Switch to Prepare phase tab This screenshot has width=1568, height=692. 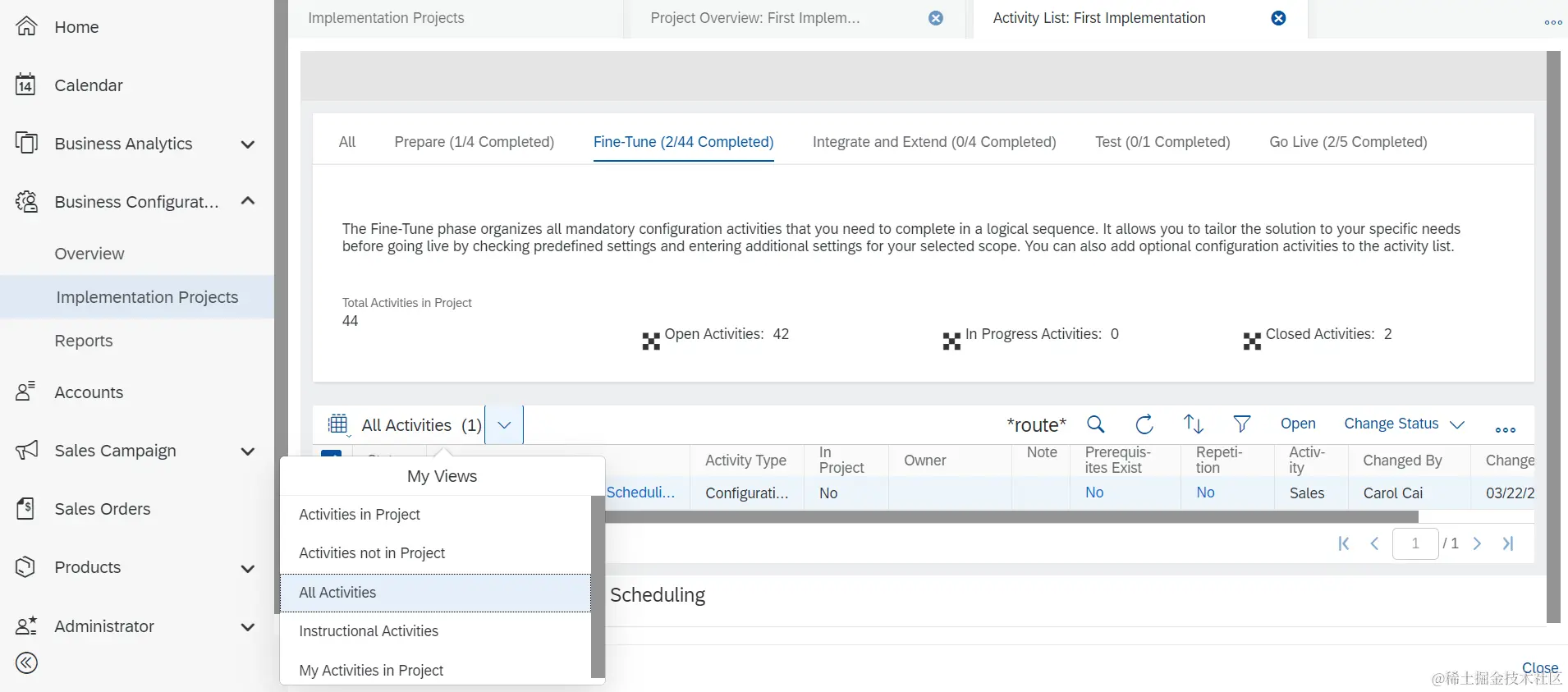(x=474, y=142)
